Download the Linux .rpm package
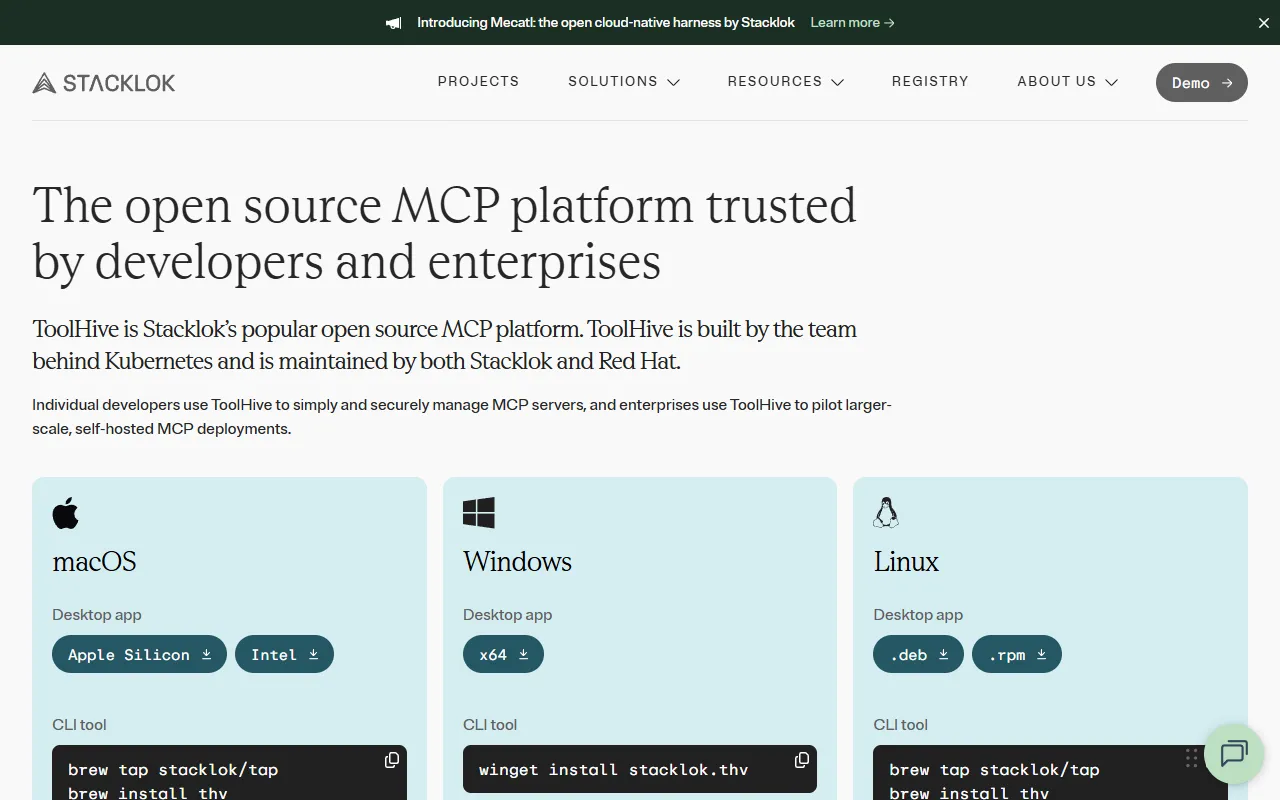The width and height of the screenshot is (1280, 800). [1017, 654]
